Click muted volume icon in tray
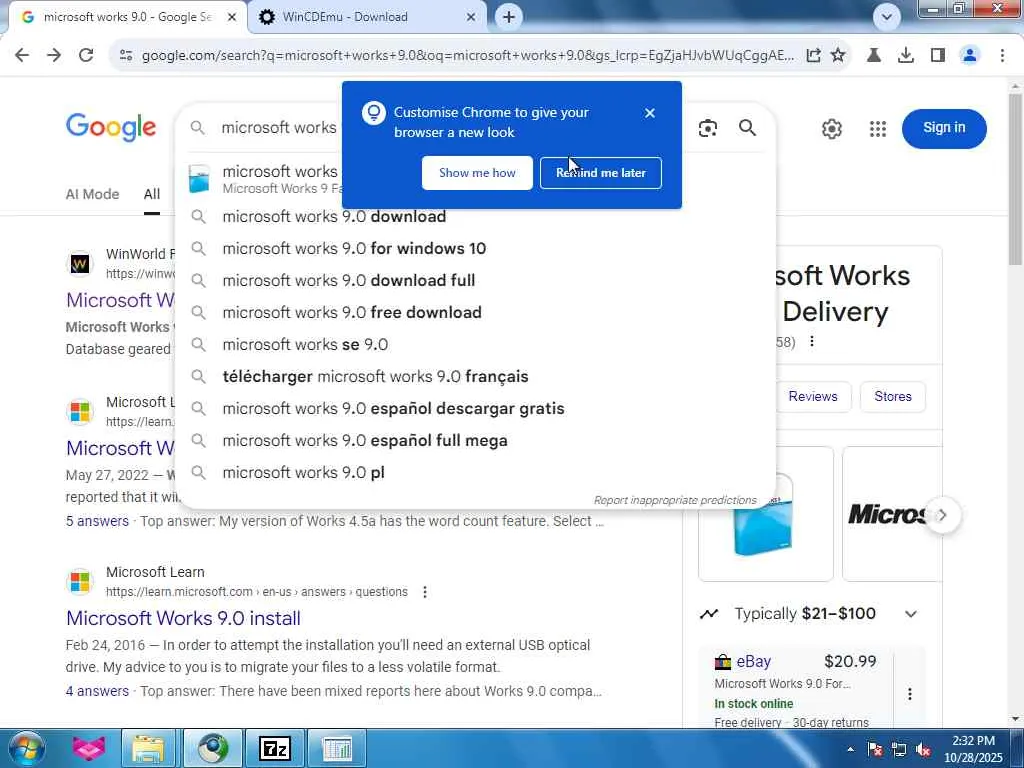 pos(924,749)
